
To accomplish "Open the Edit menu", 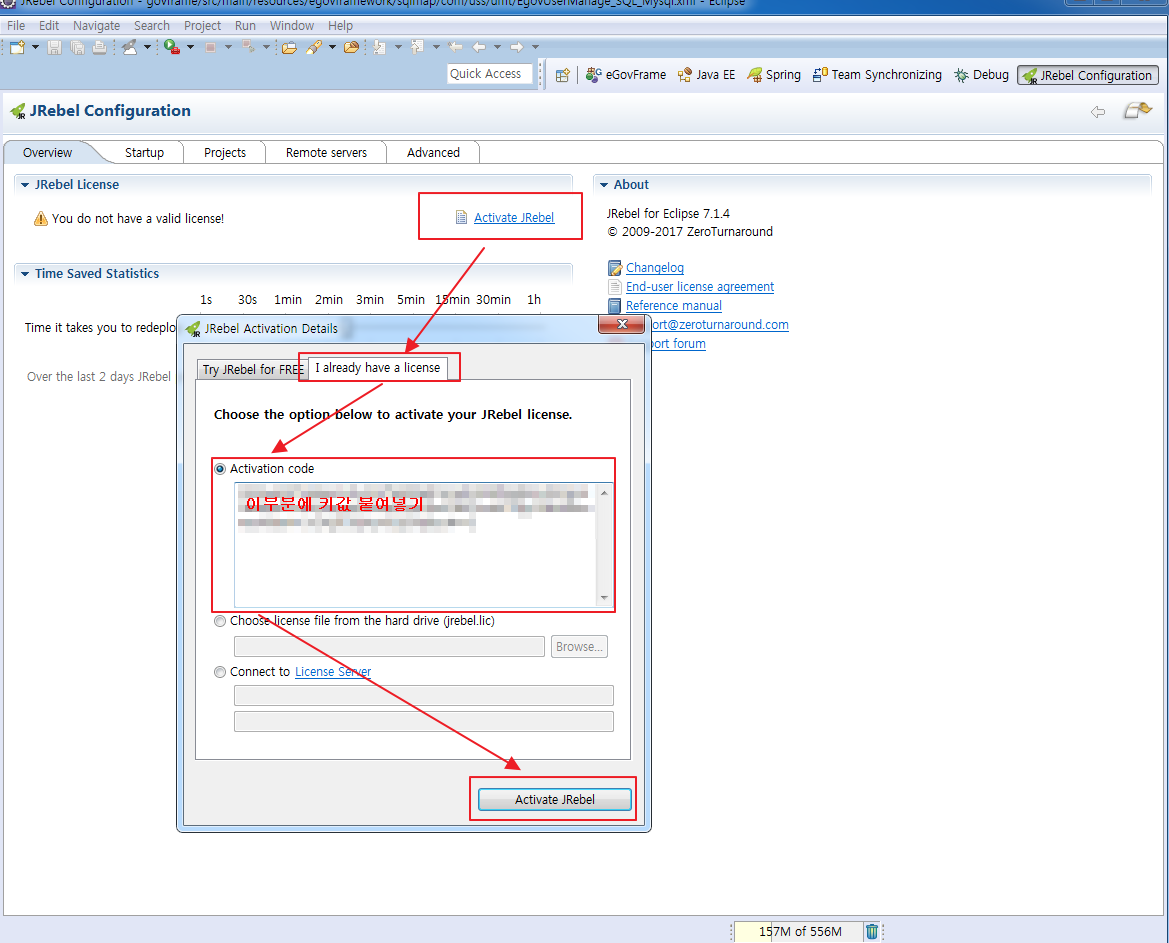I will [x=48, y=25].
